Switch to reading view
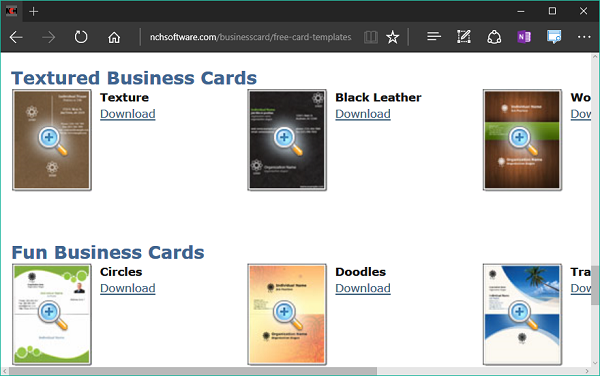Image resolution: width=600 pixels, height=376 pixels. point(371,37)
